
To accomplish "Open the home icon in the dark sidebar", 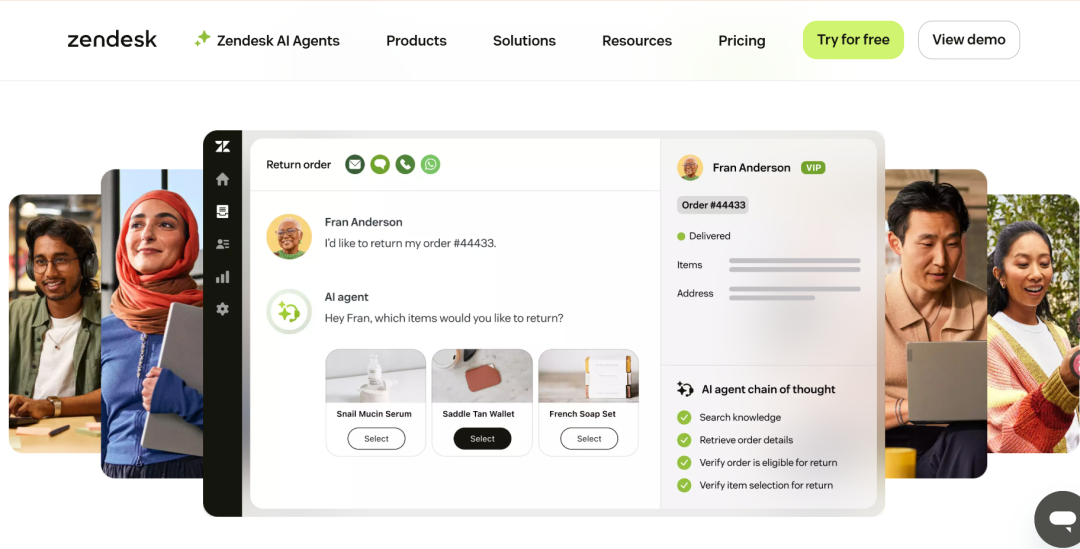I will (222, 179).
